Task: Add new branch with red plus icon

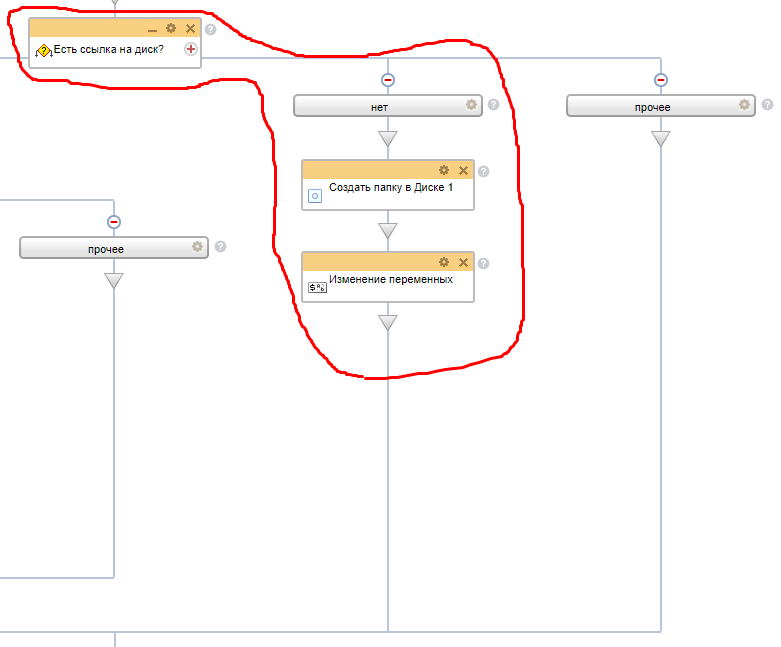Action: [x=191, y=49]
